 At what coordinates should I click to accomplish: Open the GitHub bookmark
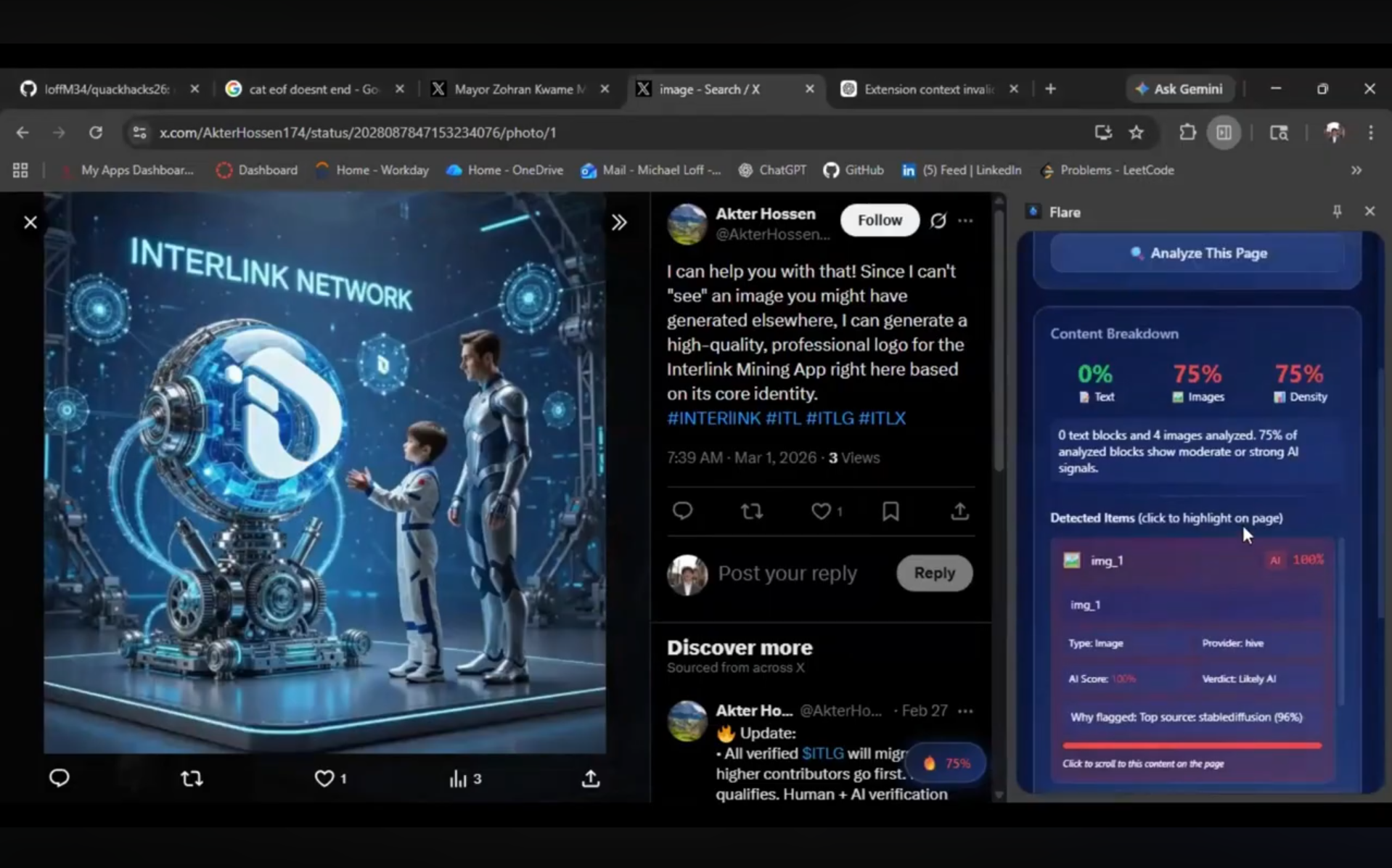853,171
